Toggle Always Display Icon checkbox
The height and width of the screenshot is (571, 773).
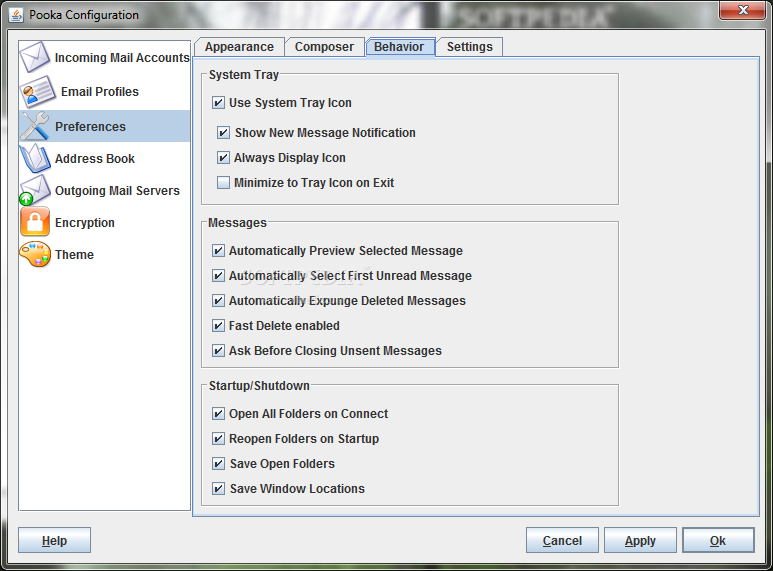(223, 158)
